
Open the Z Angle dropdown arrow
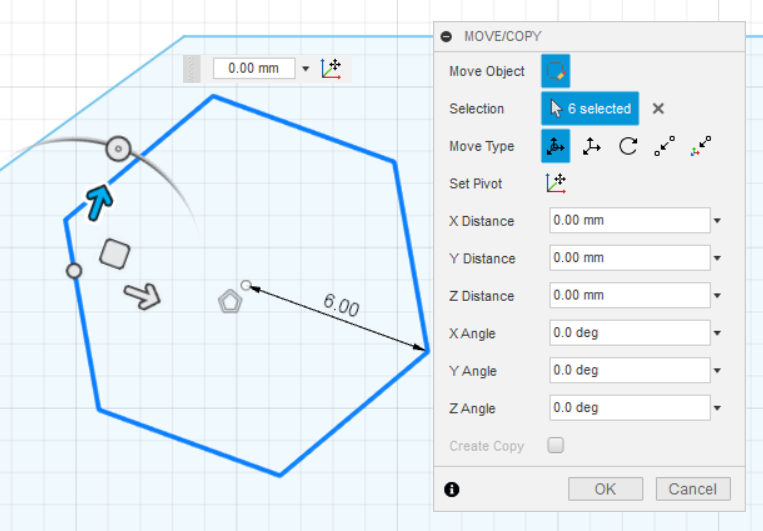tap(717, 408)
